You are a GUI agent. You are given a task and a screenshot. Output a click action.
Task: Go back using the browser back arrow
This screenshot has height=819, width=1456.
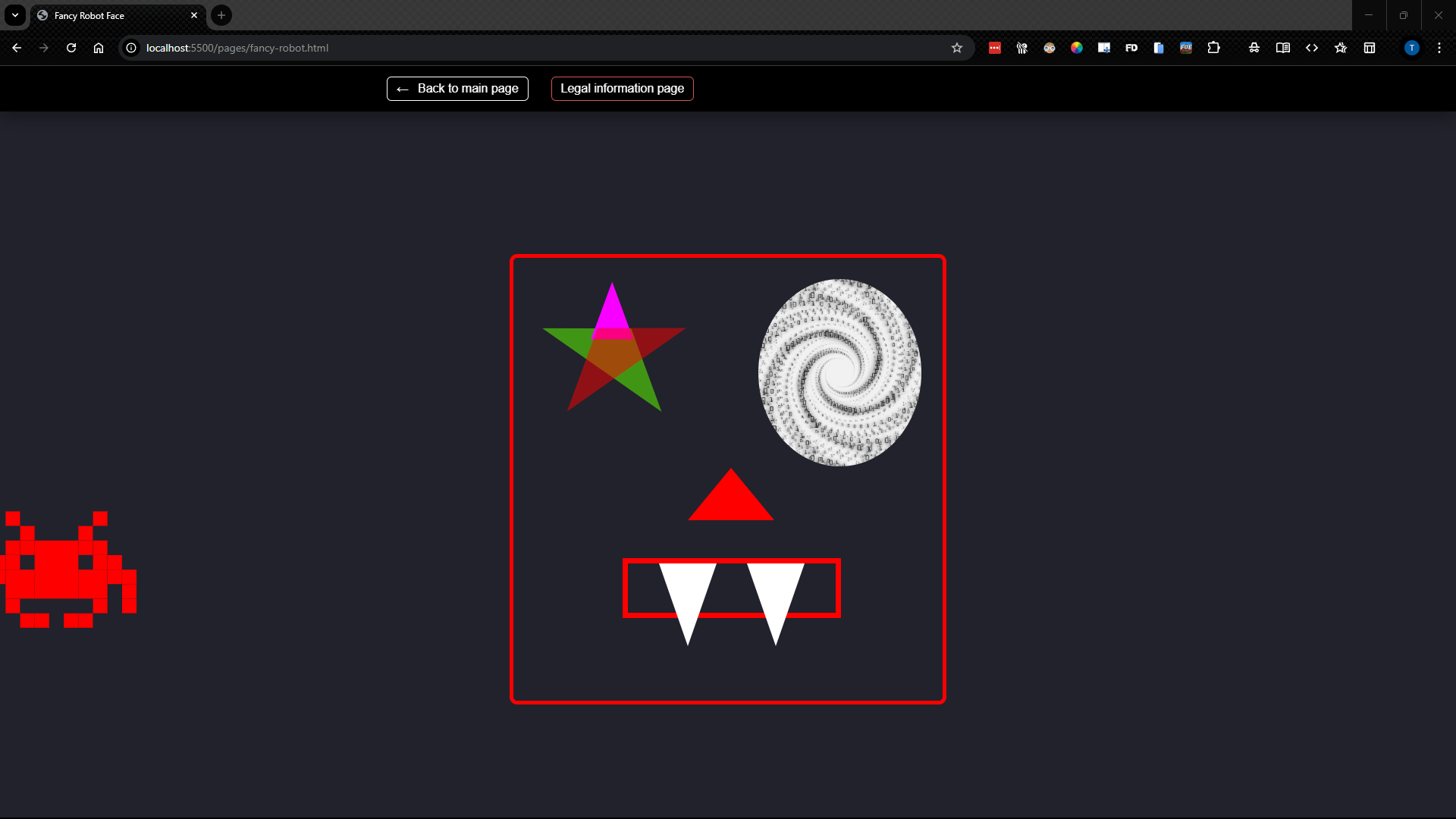pyautogui.click(x=17, y=48)
